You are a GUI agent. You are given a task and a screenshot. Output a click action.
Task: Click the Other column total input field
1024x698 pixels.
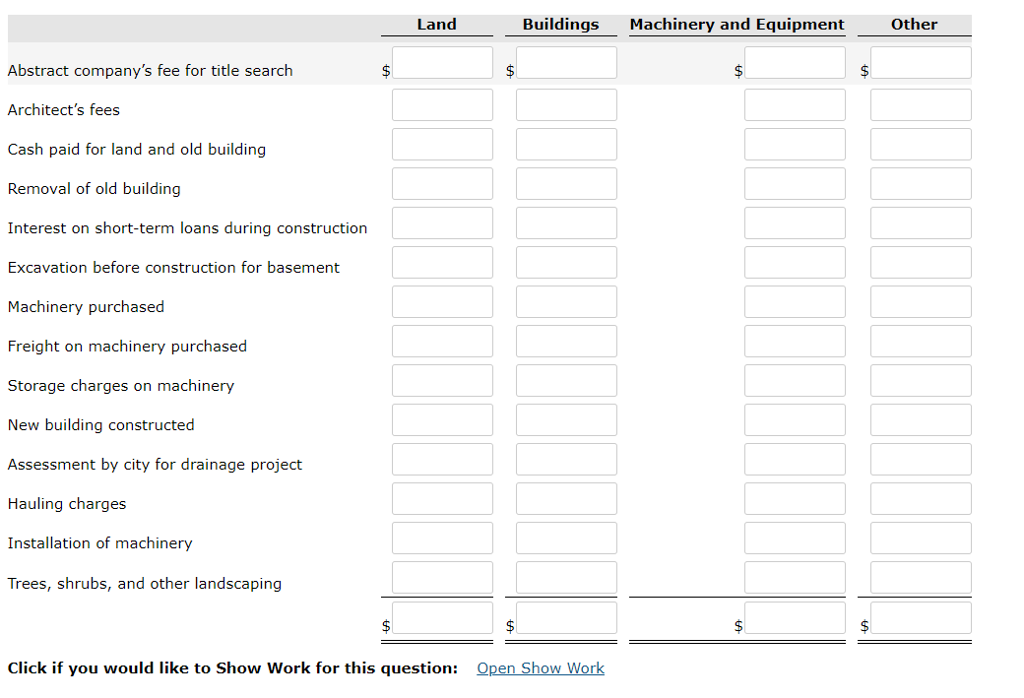click(920, 619)
